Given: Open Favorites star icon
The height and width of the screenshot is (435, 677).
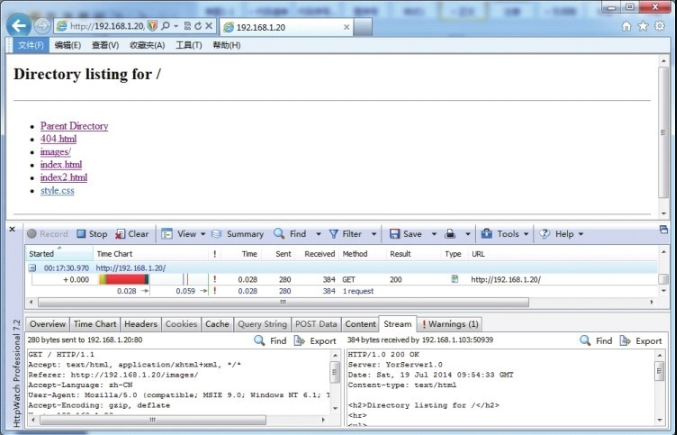Looking at the screenshot, I should point(643,26).
